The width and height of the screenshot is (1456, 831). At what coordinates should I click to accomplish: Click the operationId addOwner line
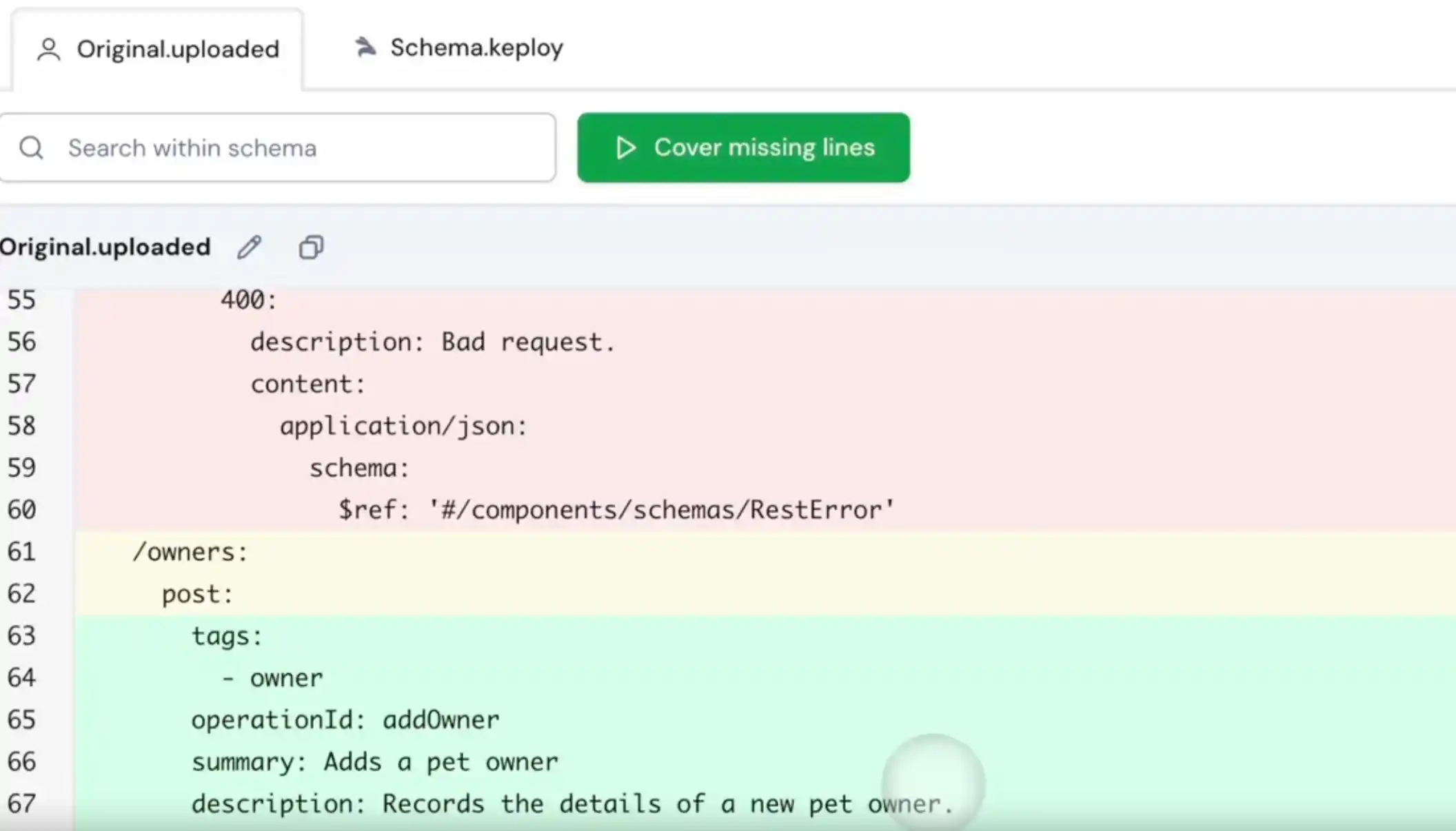coord(345,719)
